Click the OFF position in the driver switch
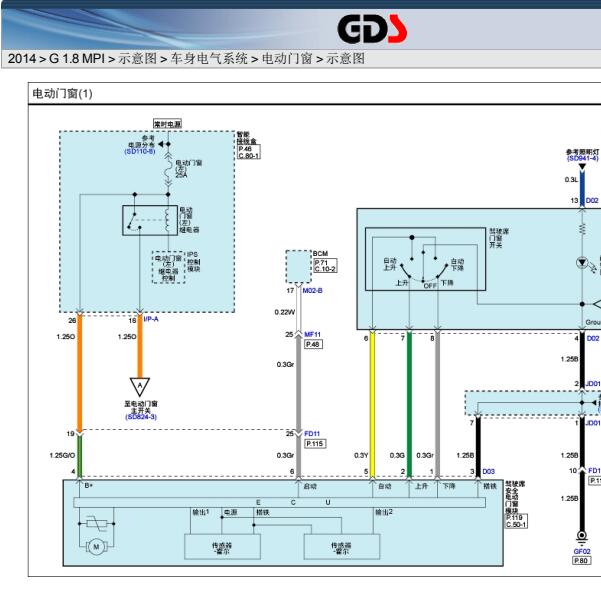601x600 pixels. coord(430,286)
